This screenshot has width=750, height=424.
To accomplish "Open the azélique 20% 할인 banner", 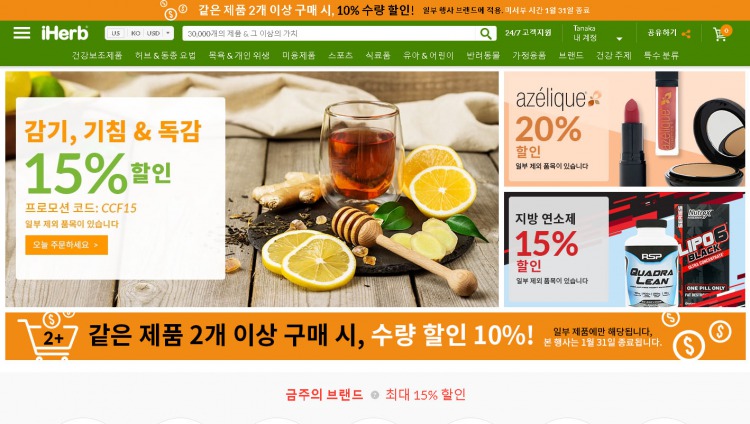I will pyautogui.click(x=624, y=129).
